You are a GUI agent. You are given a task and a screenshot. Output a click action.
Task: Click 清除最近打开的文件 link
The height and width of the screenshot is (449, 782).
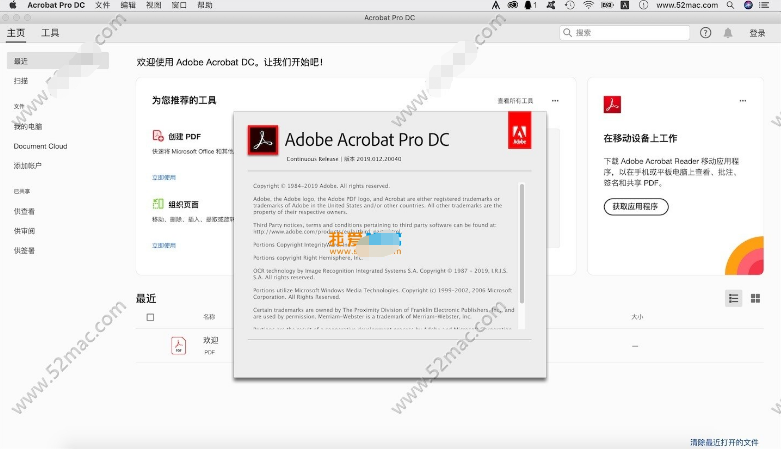coord(724,443)
